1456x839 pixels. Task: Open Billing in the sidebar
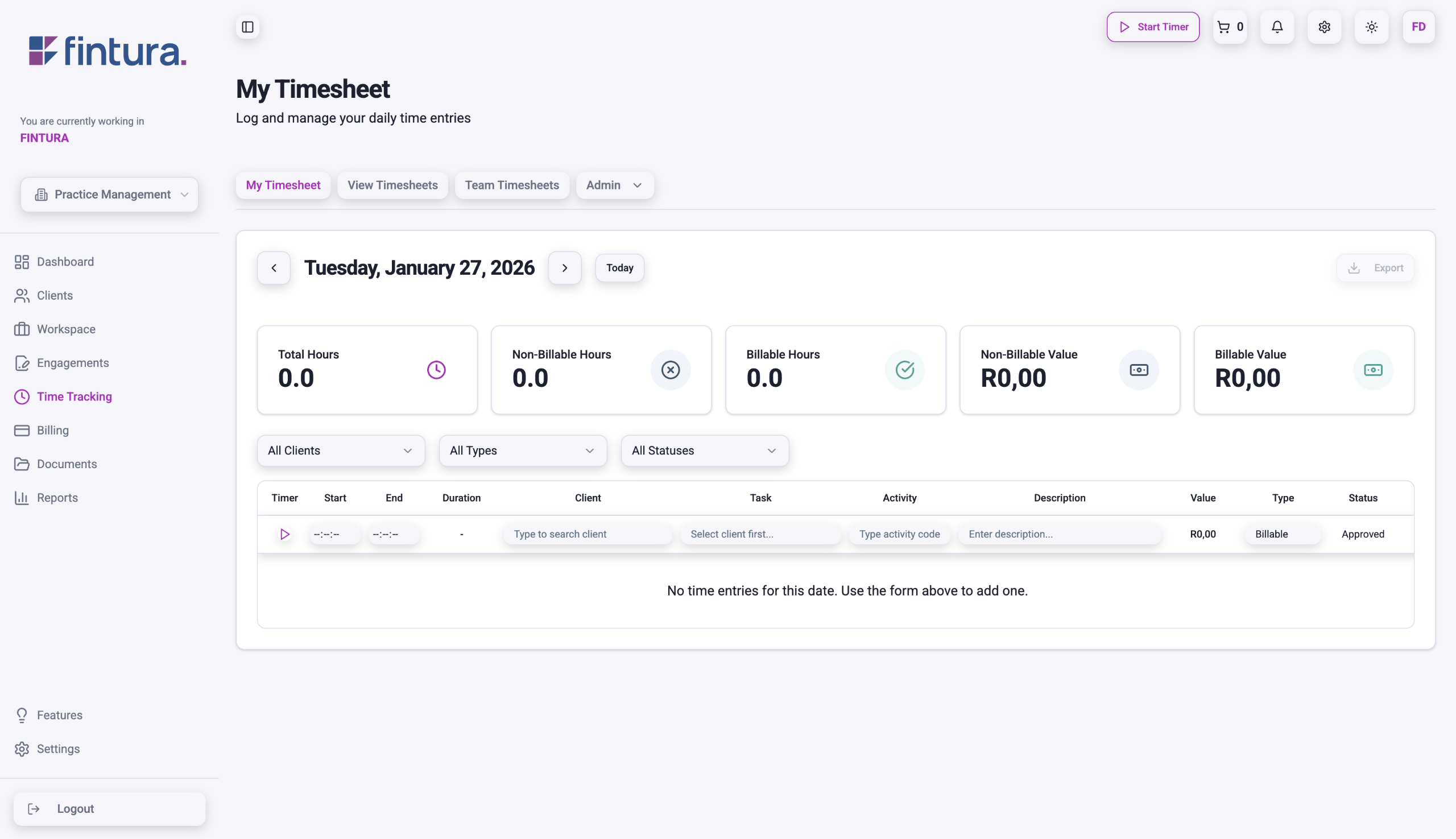coord(52,431)
